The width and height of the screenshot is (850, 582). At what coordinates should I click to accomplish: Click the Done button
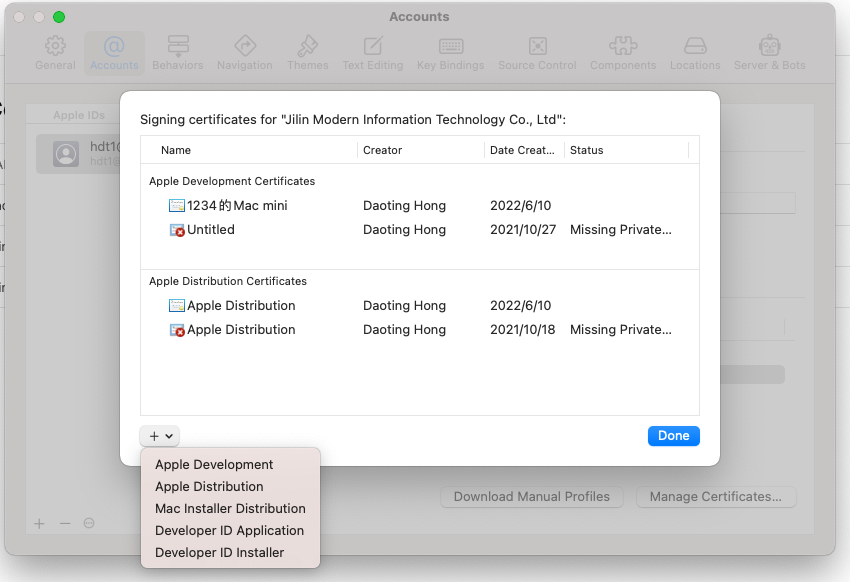tap(673, 436)
